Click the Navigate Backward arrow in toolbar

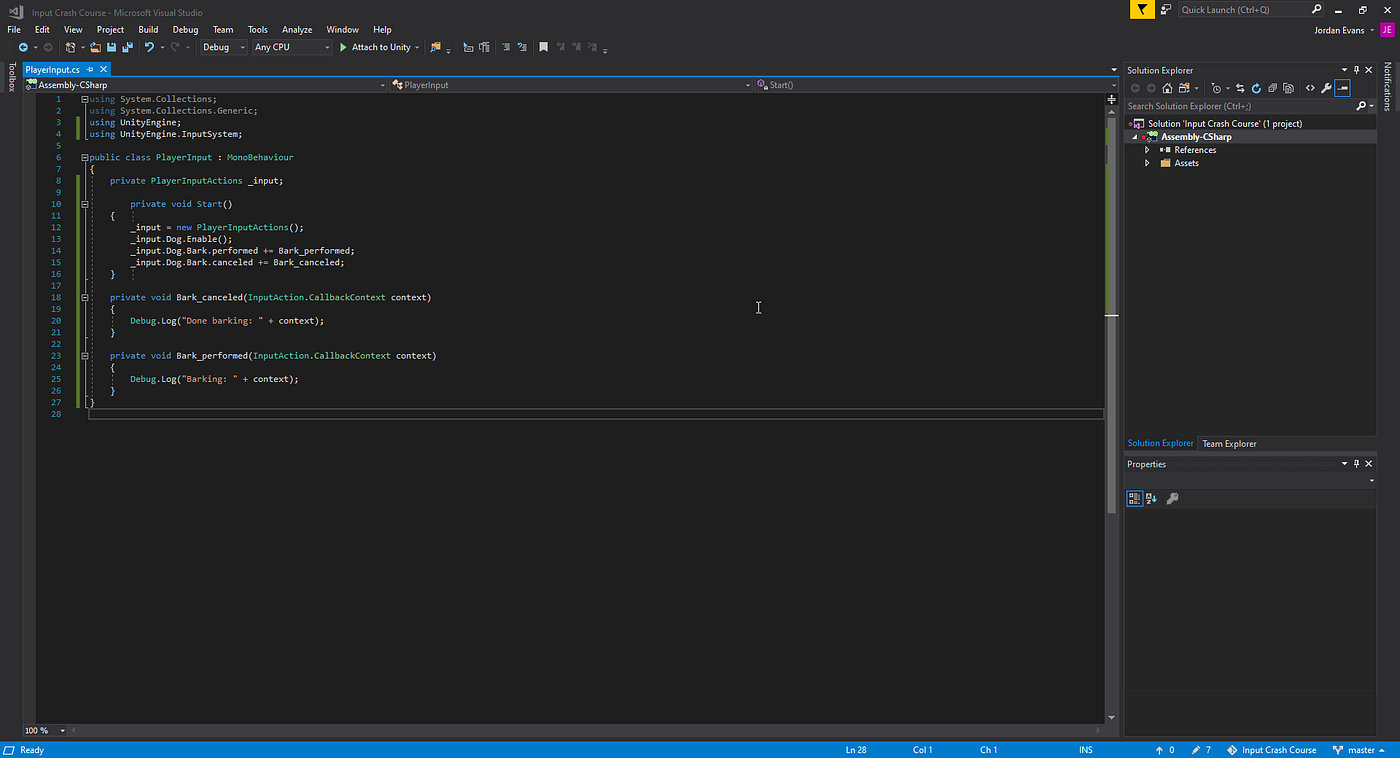23,47
